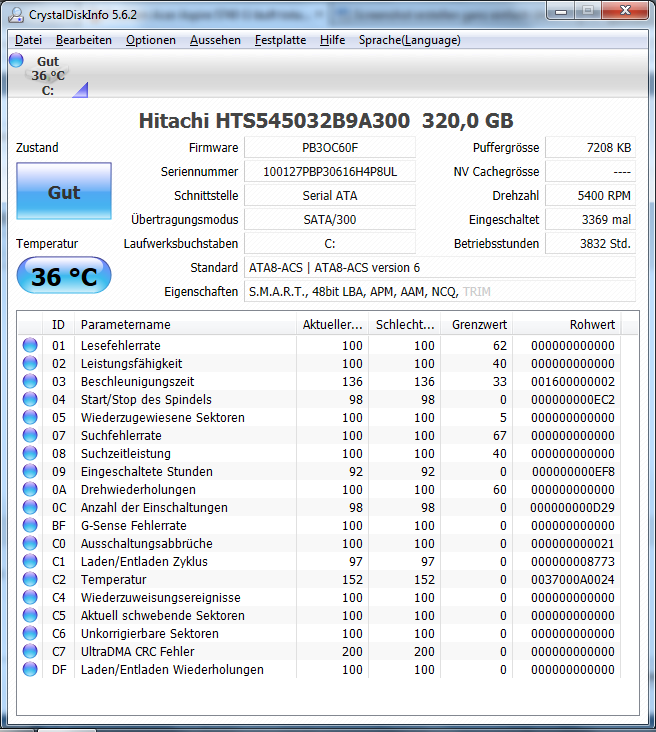Click the empty NV Cachegrösse value field
Screen dimensions: 656x732
[590, 172]
